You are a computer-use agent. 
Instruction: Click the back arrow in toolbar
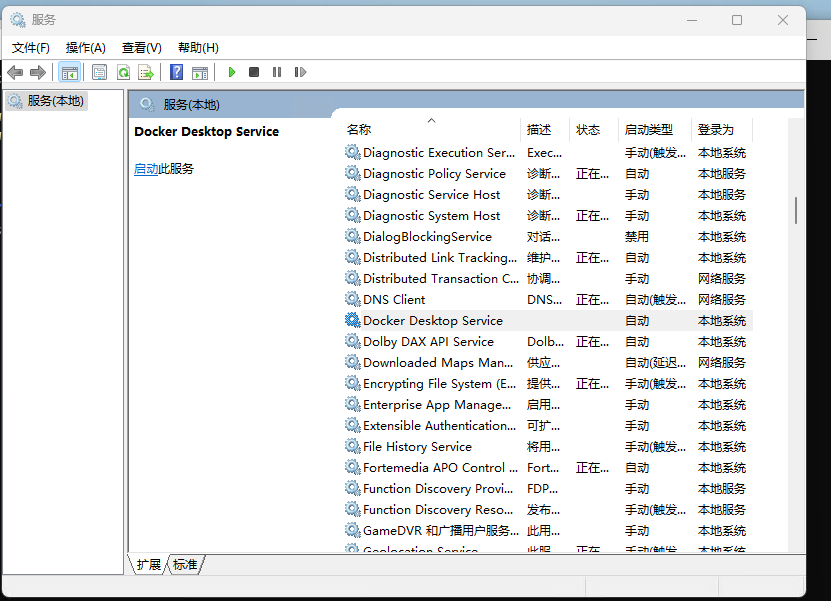(x=15, y=72)
